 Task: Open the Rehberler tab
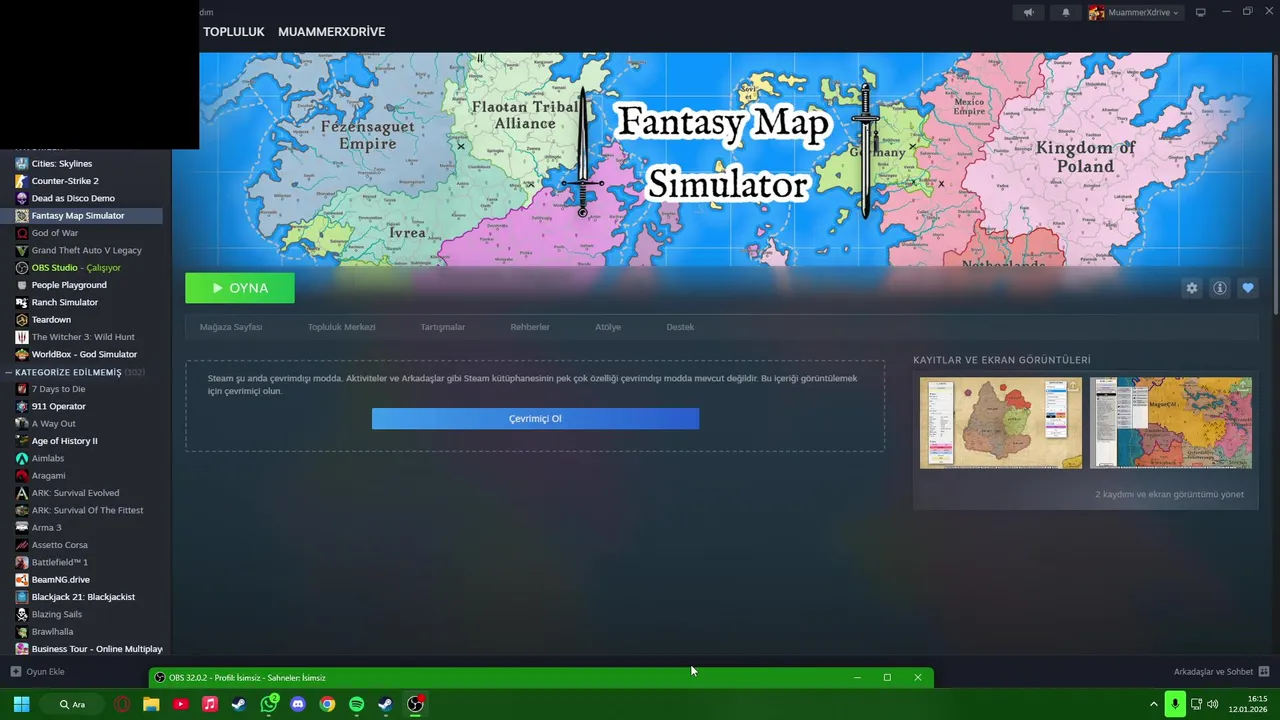click(x=530, y=327)
